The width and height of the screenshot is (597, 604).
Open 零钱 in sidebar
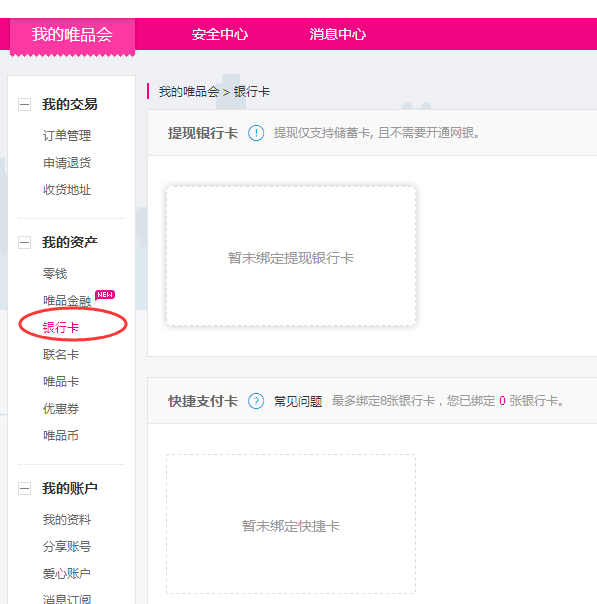pyautogui.click(x=55, y=274)
